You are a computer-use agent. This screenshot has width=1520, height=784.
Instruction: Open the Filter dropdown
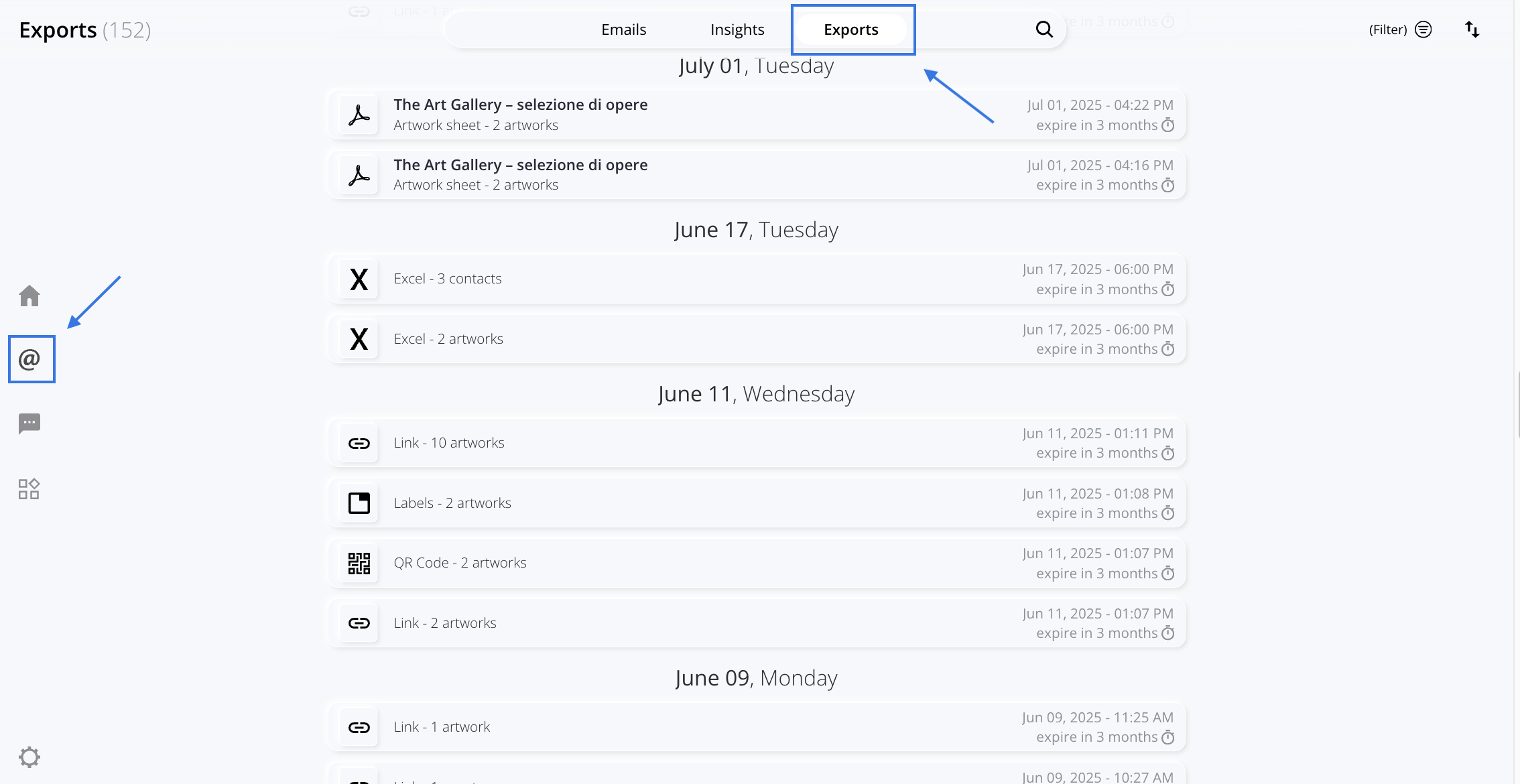(1400, 29)
